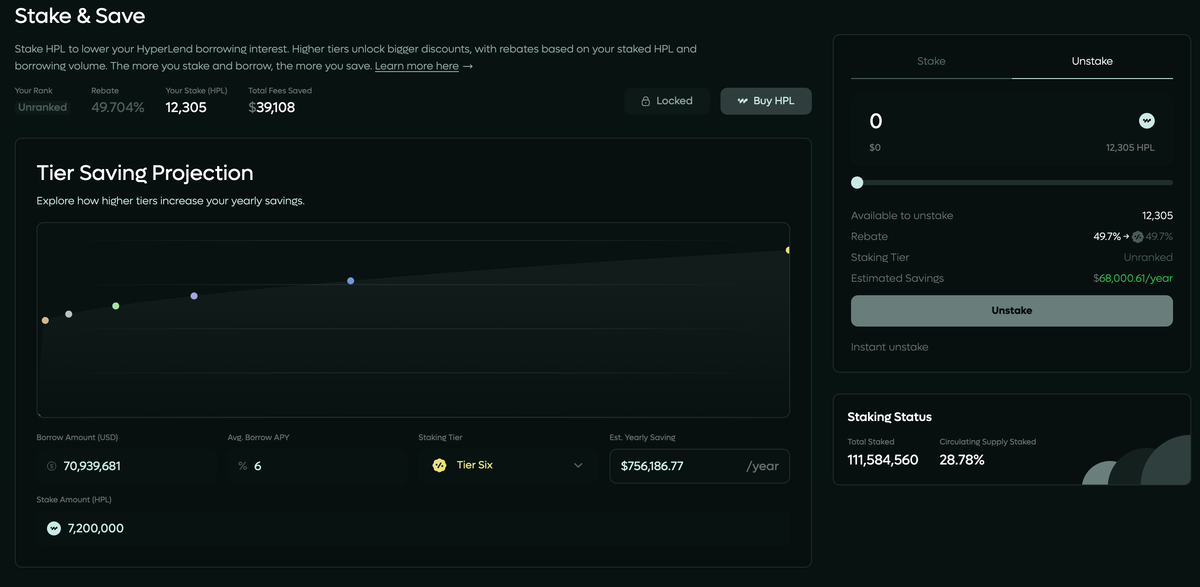Focus the Stake Amount HPL input

pyautogui.click(x=413, y=528)
